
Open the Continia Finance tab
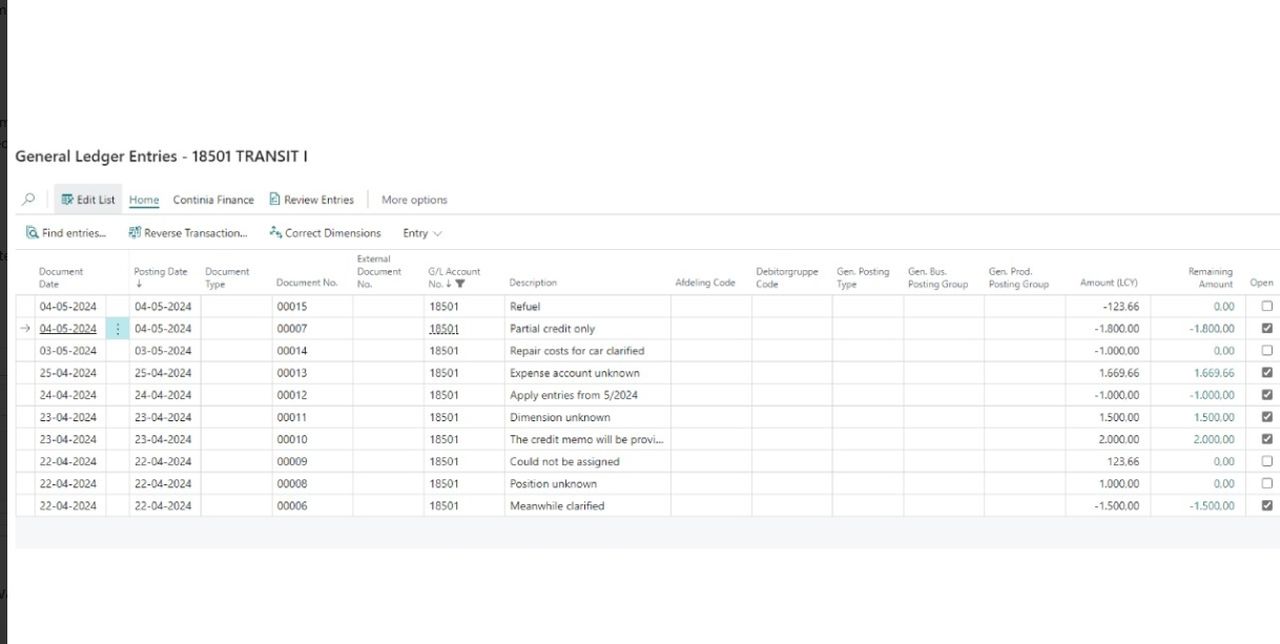tap(213, 200)
